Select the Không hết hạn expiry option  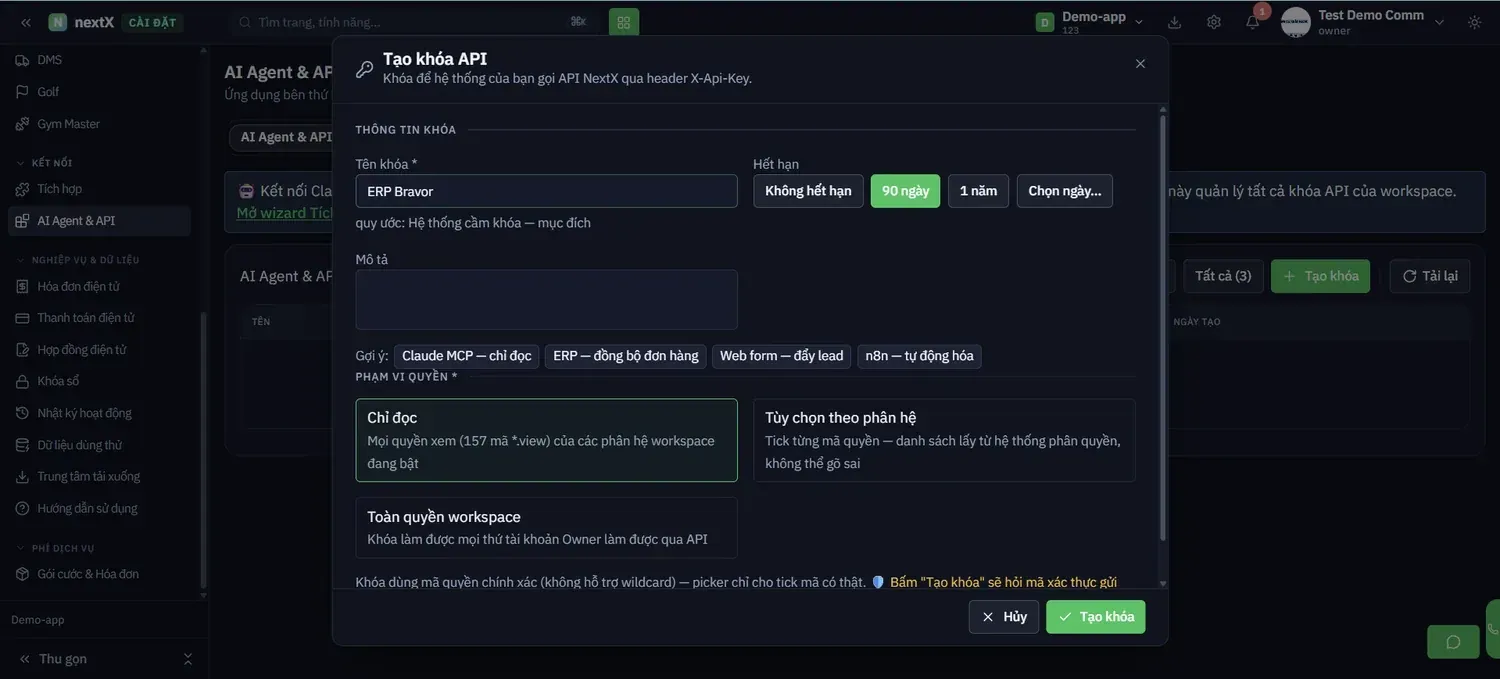tap(808, 191)
